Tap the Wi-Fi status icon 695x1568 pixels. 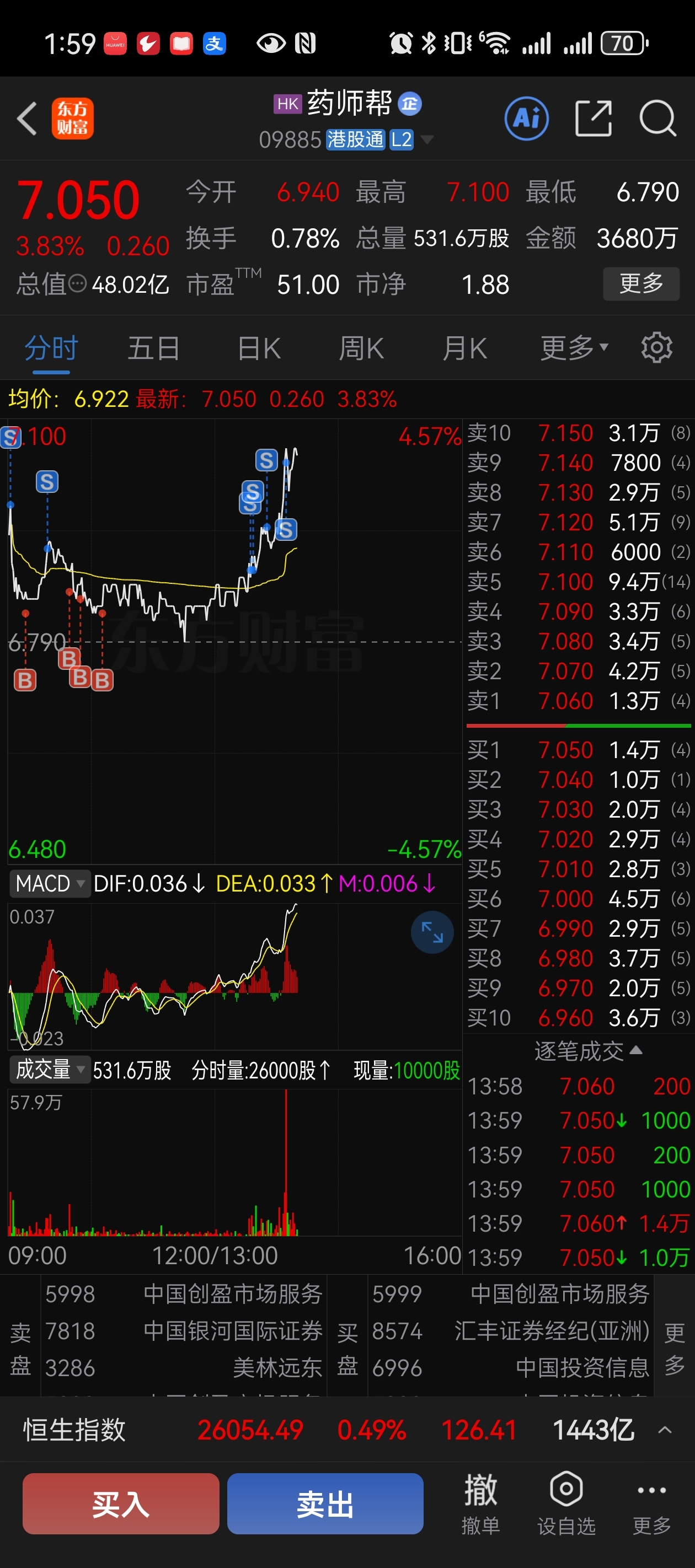point(496,44)
